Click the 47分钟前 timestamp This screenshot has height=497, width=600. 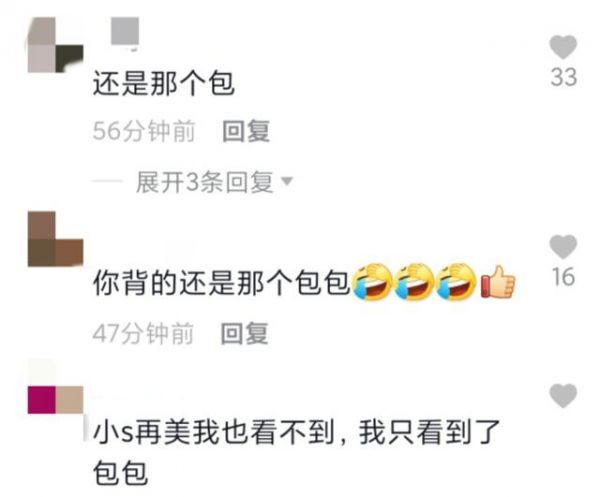pyautogui.click(x=143, y=333)
